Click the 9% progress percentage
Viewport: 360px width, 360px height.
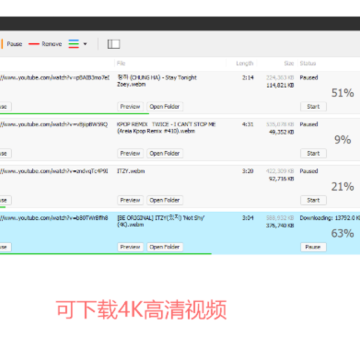coord(343,140)
